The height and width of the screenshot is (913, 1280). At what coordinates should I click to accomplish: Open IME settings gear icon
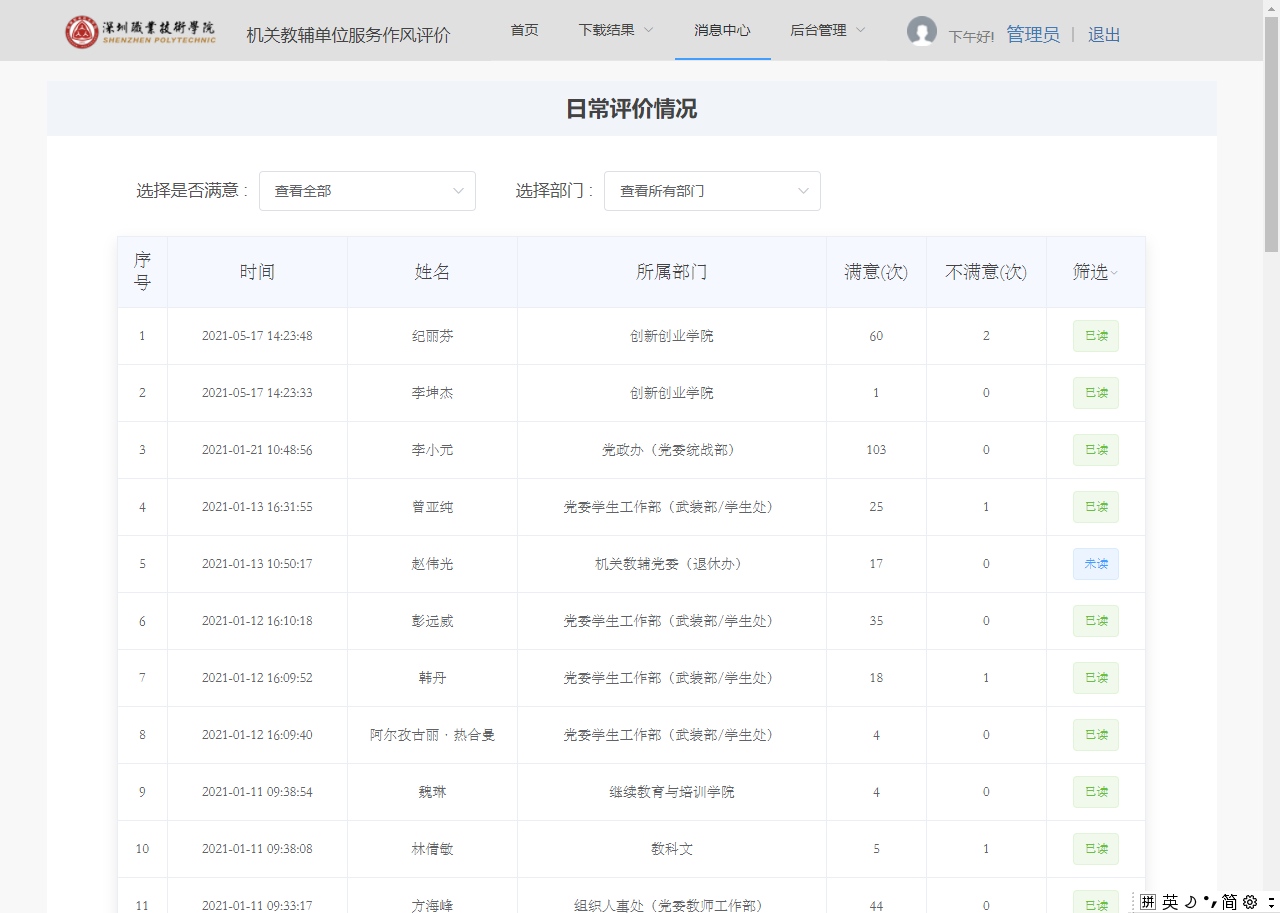pos(1249,902)
